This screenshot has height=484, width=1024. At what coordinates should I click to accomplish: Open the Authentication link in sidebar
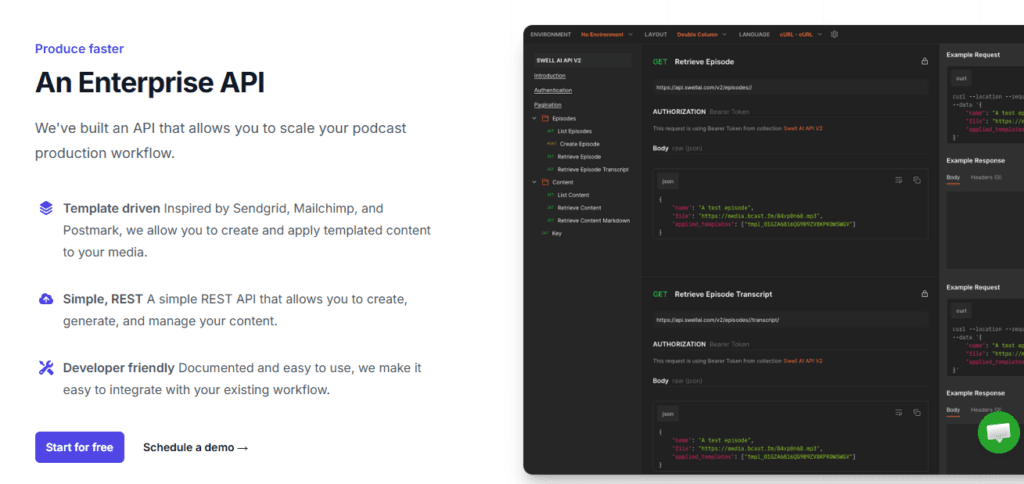[x=553, y=90]
